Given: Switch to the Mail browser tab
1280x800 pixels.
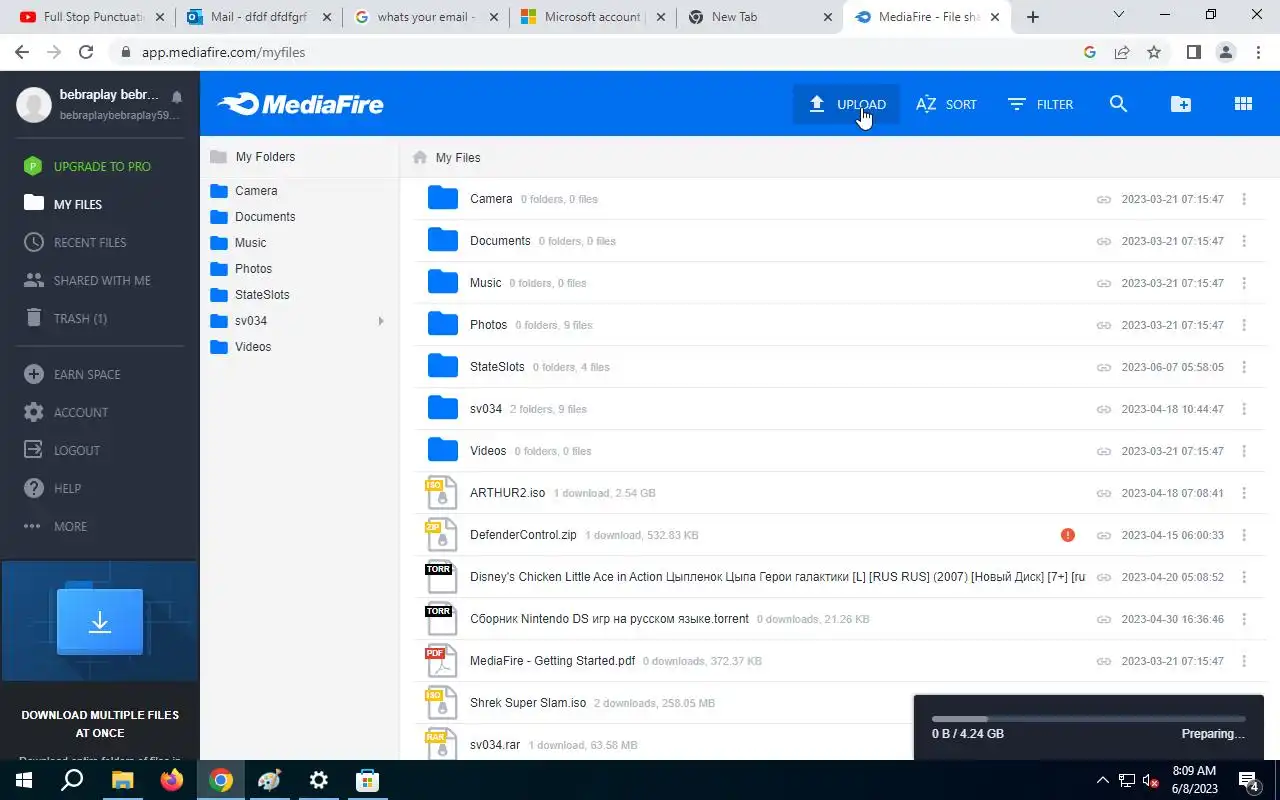Looking at the screenshot, I should point(257,17).
